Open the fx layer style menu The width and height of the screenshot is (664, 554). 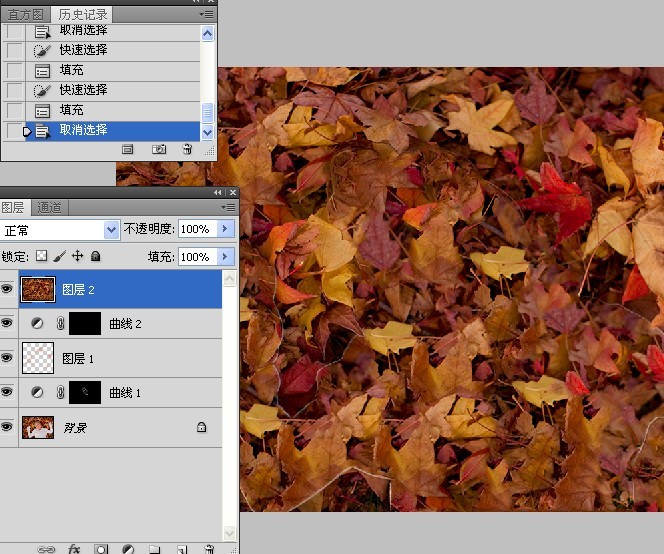click(74, 549)
